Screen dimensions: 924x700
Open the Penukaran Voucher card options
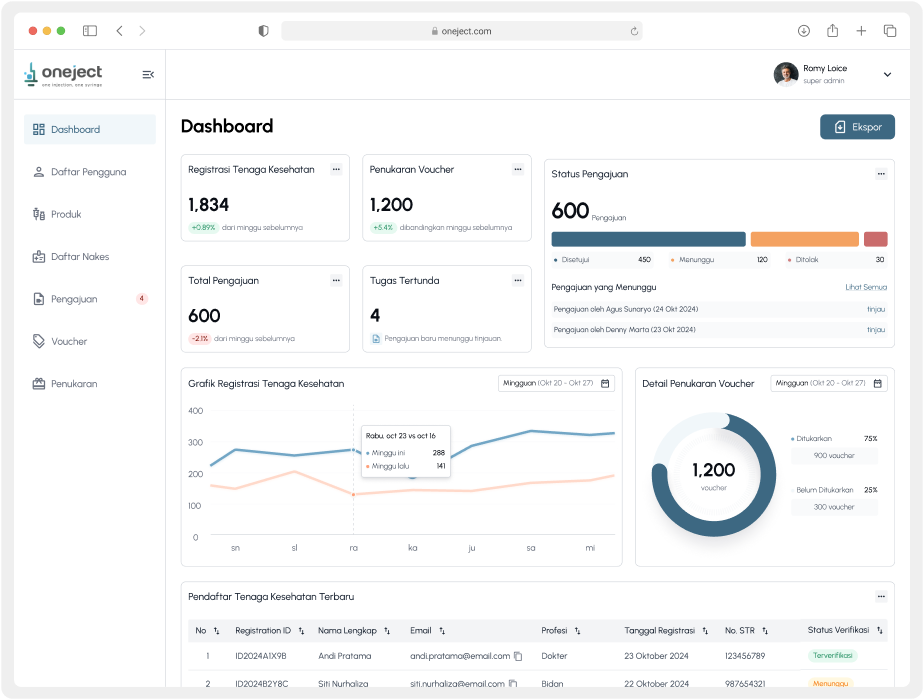517,170
